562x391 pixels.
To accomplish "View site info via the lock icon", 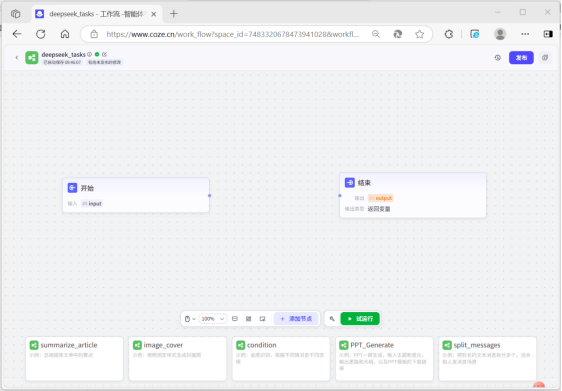I will click(94, 34).
